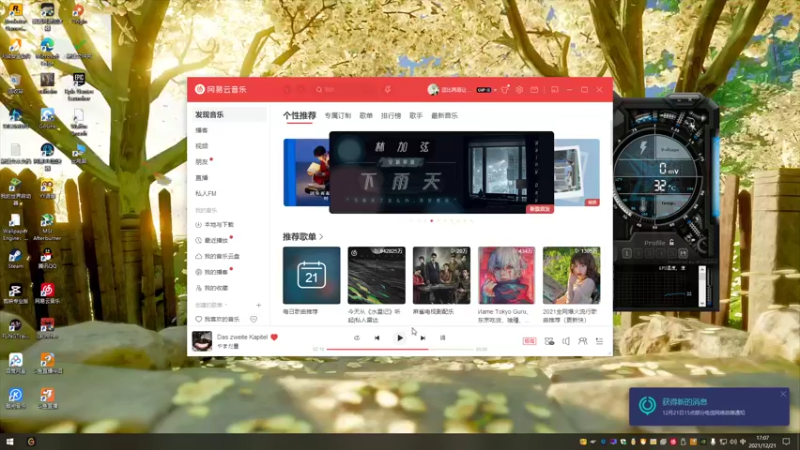The width and height of the screenshot is (800, 450).
Task: Open the 2021全网爆火流行歌曲 playlist cover
Action: [x=571, y=276]
